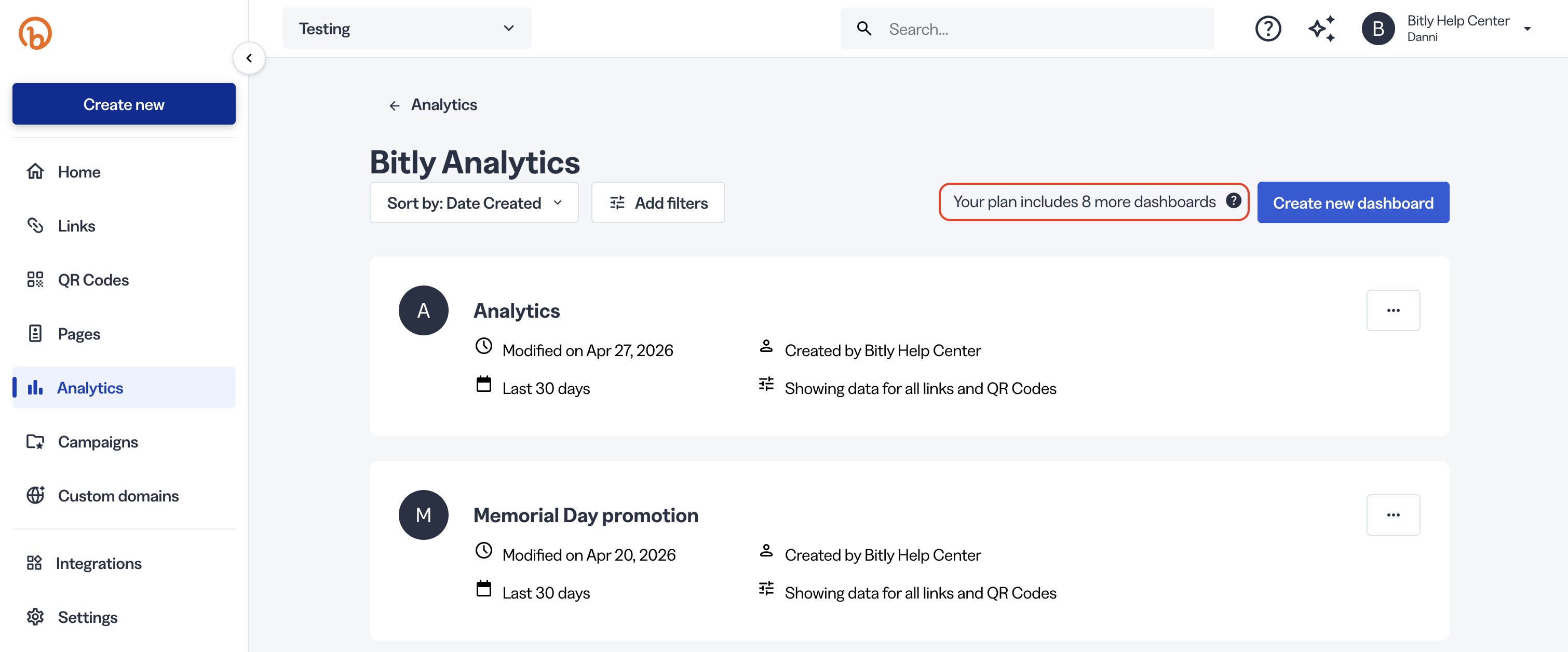The image size is (1568, 652).
Task: Open Links in the sidebar
Action: pyautogui.click(x=124, y=226)
